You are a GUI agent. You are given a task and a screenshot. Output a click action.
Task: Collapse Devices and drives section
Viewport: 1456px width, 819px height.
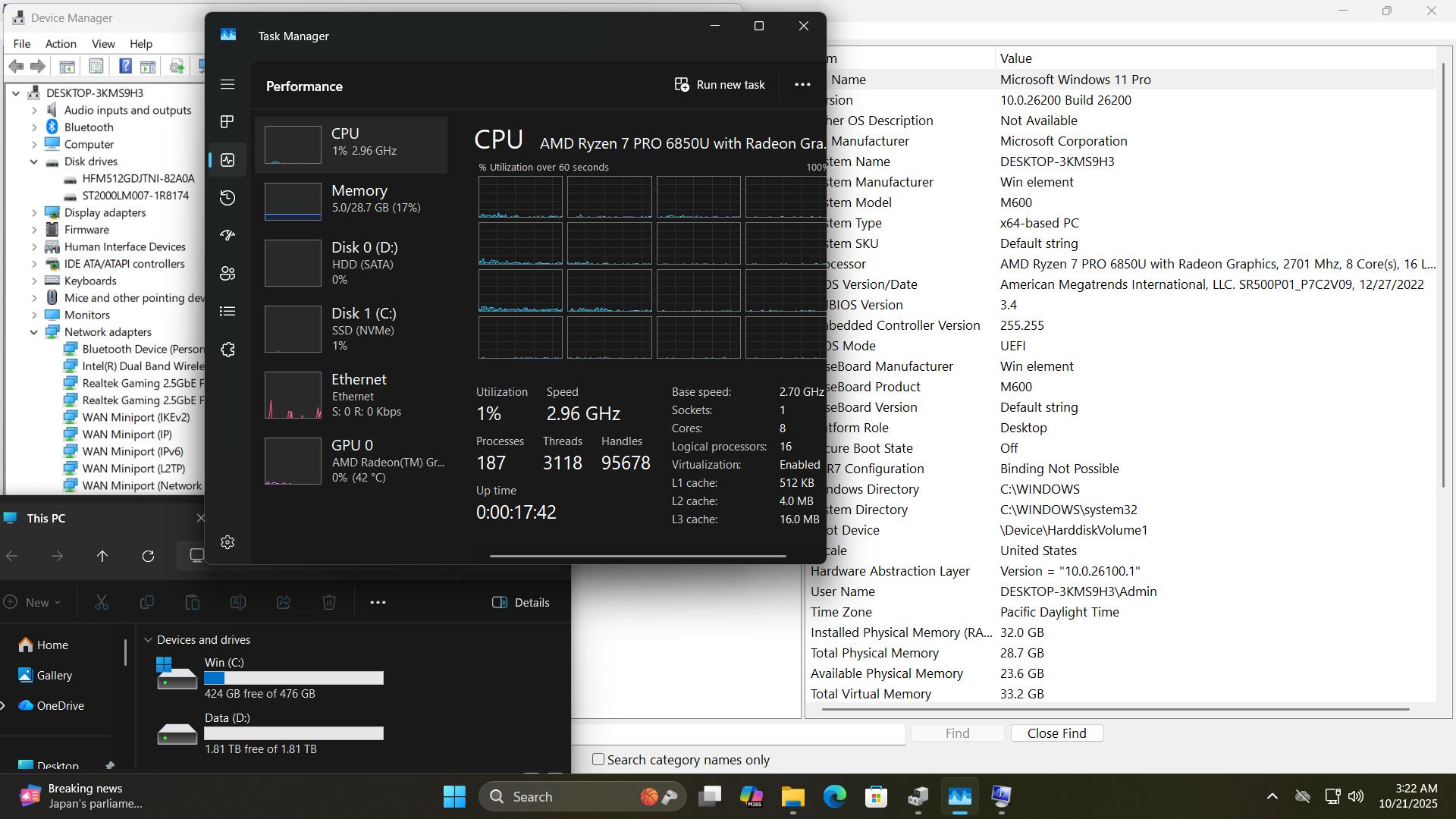[x=148, y=640]
